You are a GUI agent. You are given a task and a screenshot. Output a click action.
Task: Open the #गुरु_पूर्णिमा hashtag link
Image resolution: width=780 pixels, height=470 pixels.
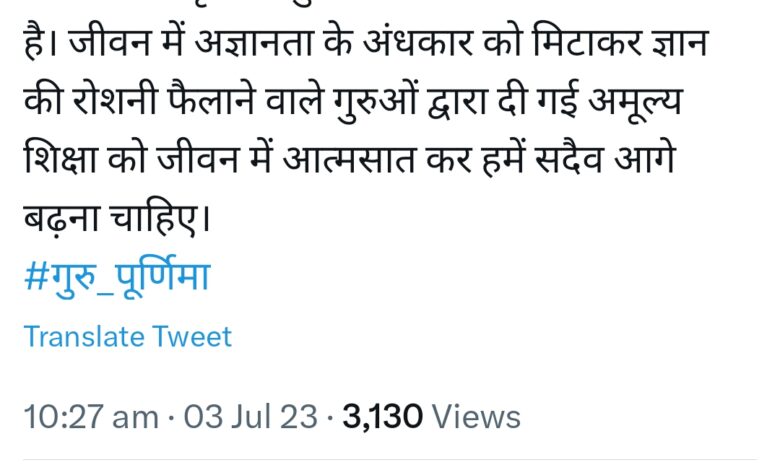117,276
